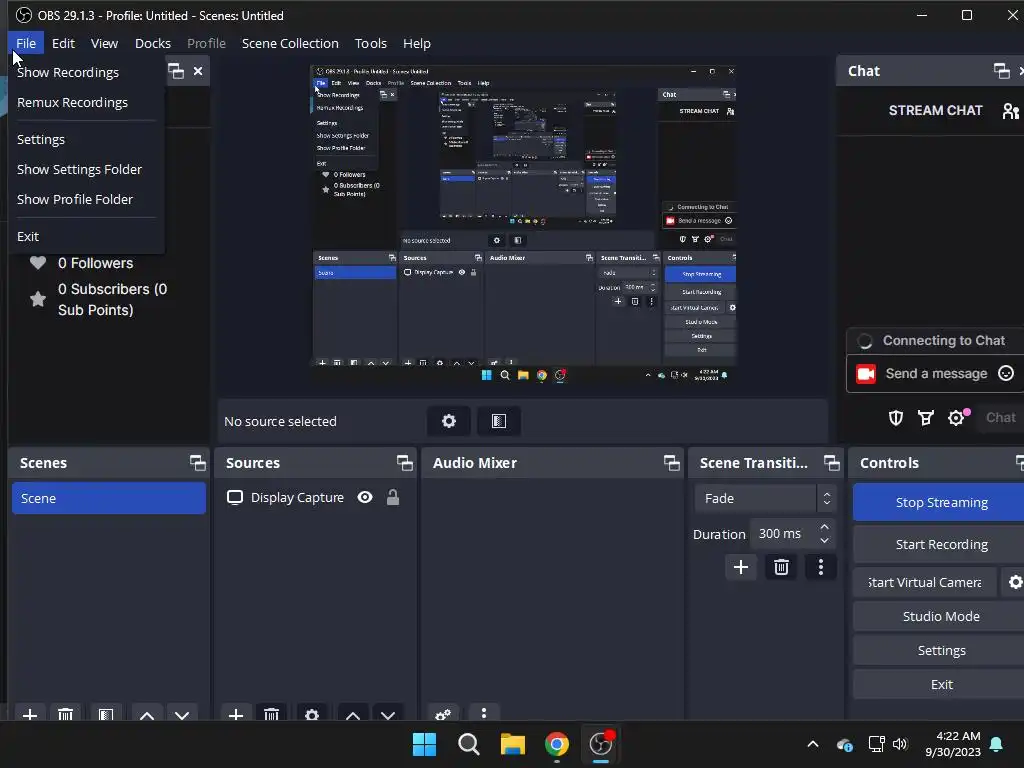Open the View menu

click(x=104, y=43)
